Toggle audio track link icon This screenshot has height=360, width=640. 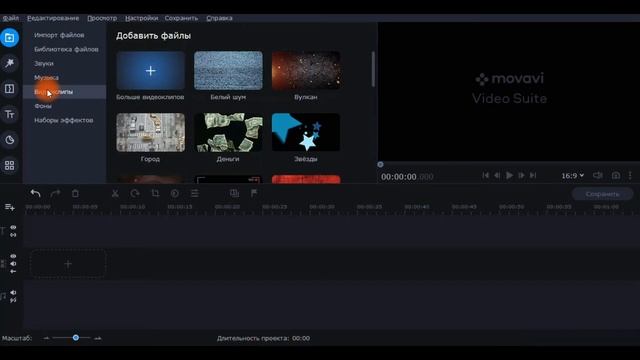tap(13, 300)
